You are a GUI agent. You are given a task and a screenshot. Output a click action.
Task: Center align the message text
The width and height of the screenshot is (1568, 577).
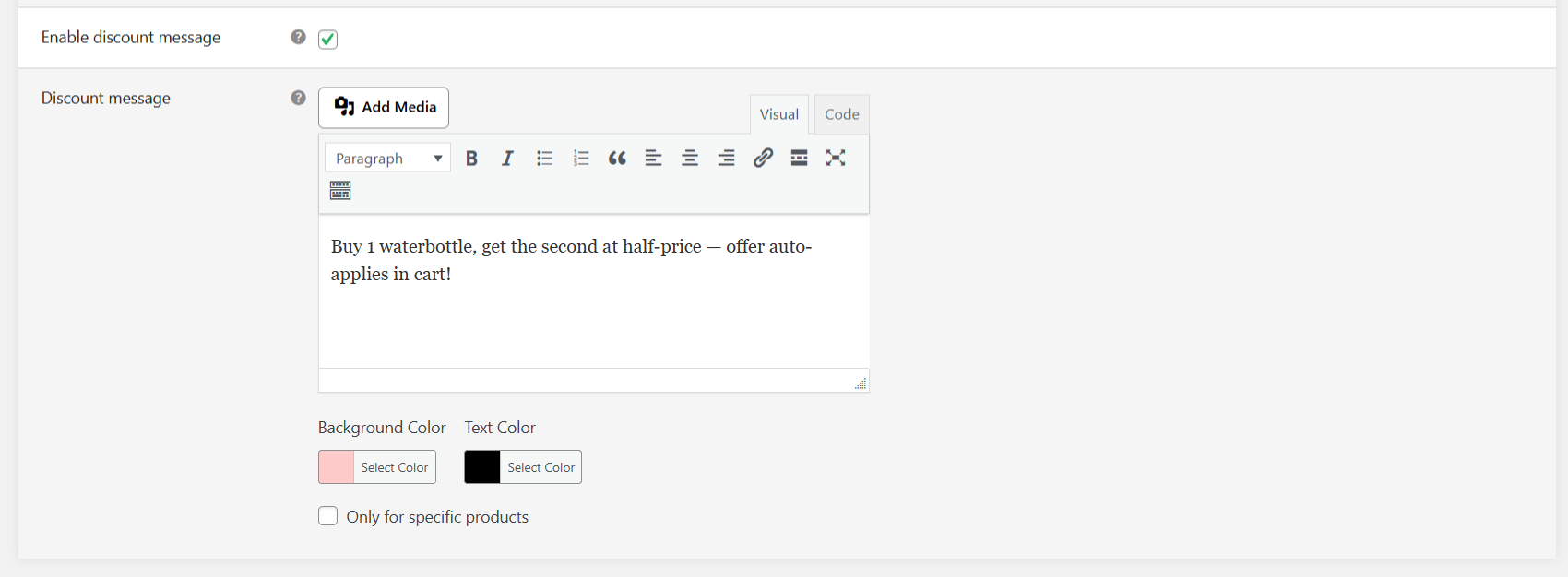[690, 159]
